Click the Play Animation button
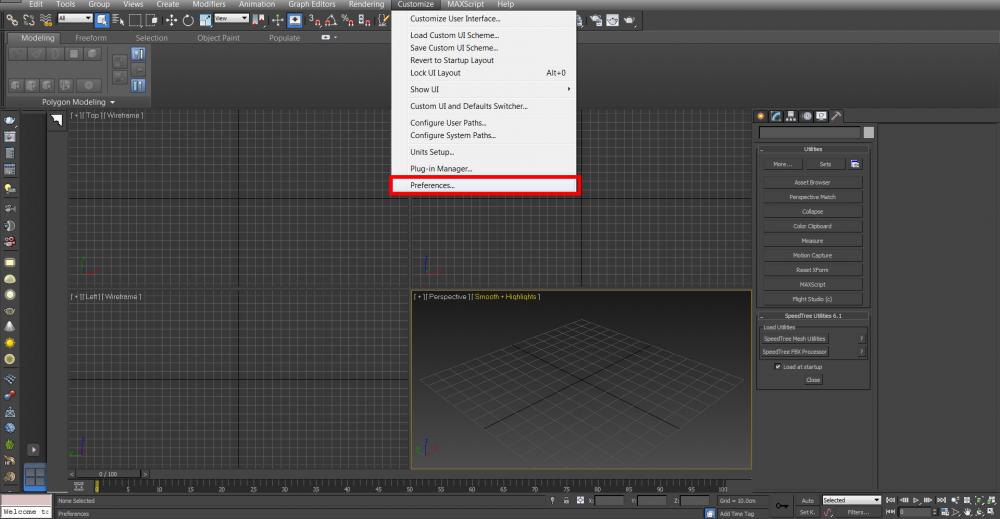The height and width of the screenshot is (519, 1000). tap(916, 501)
